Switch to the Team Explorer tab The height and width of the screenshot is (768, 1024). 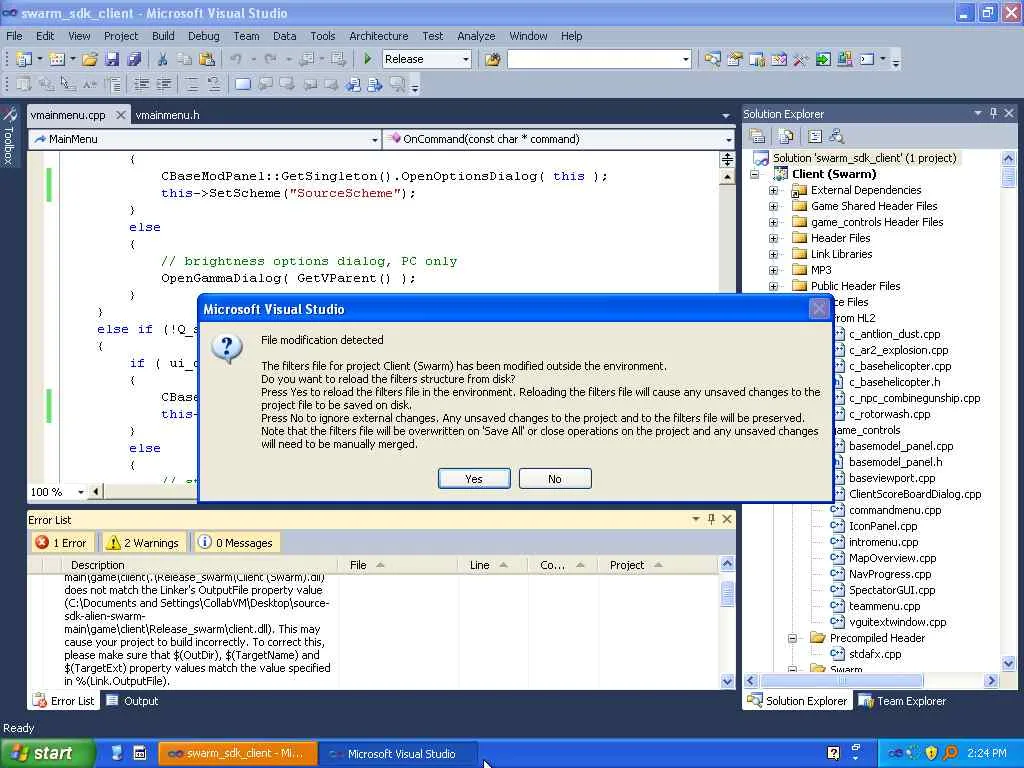(x=903, y=701)
